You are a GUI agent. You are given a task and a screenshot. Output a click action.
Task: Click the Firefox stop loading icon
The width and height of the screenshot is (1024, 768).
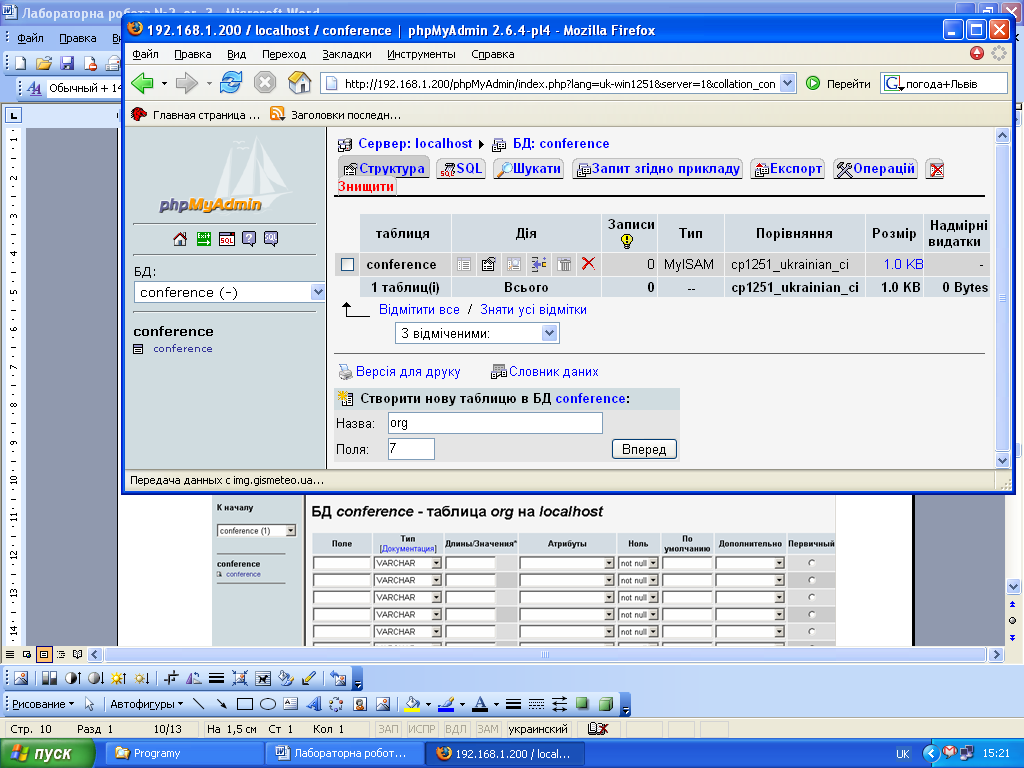[x=264, y=83]
